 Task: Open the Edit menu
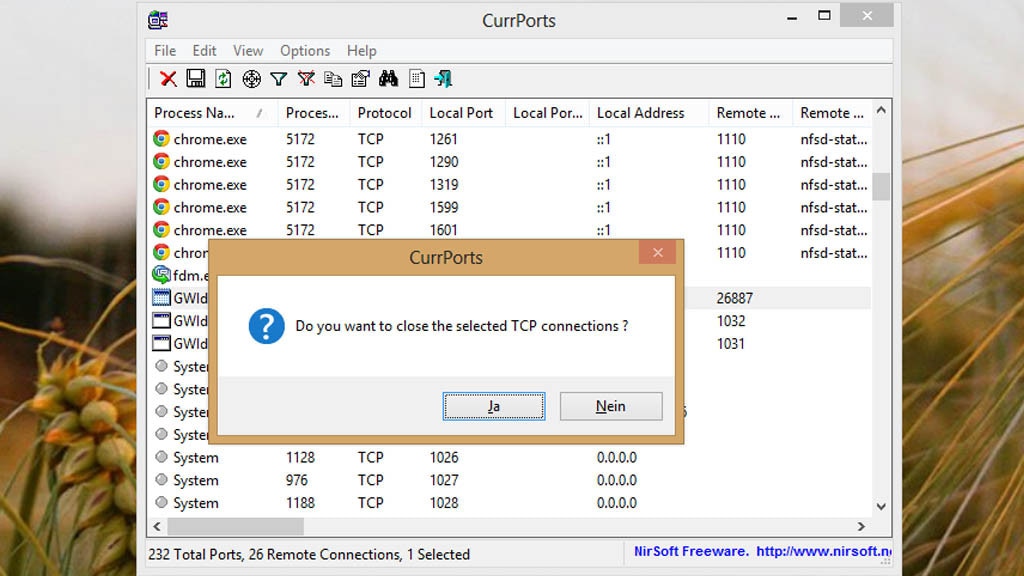click(x=204, y=51)
